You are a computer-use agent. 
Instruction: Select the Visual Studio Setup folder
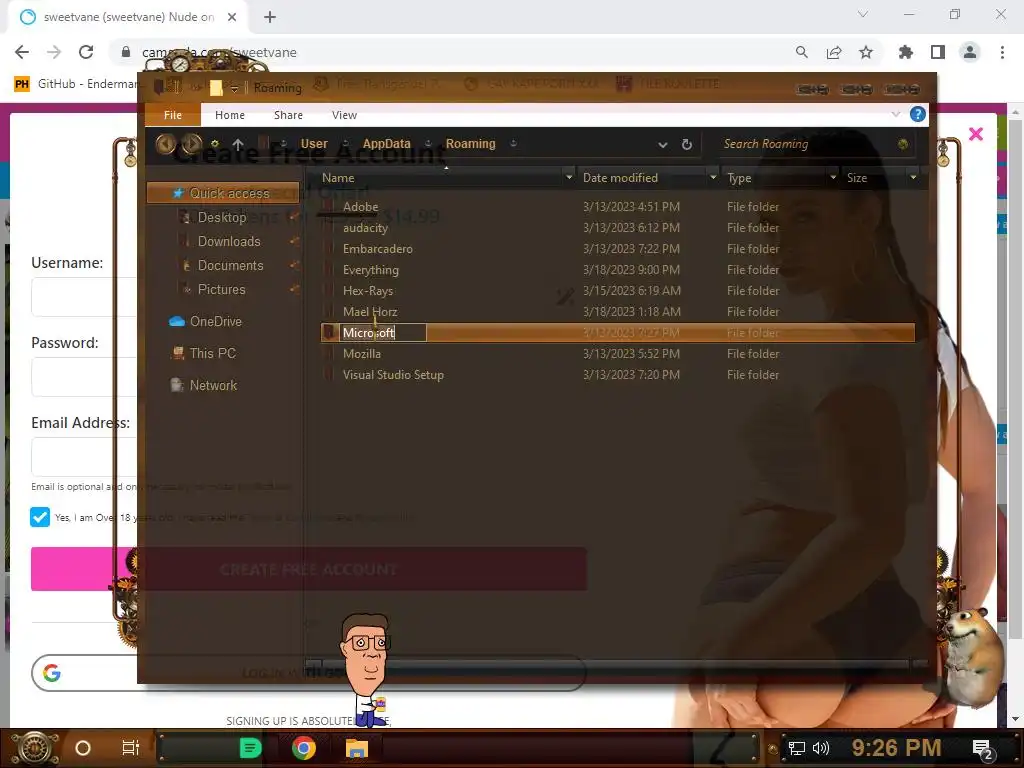click(617, 375)
